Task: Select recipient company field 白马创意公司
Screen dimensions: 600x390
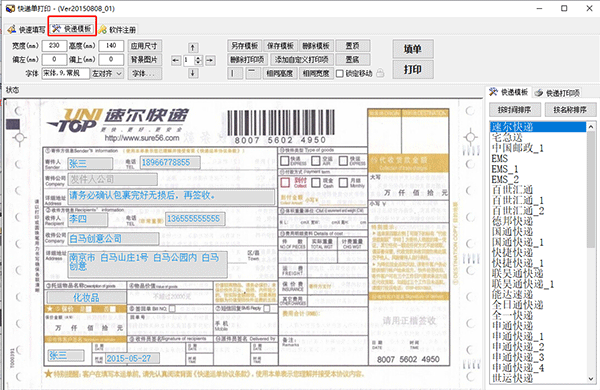Action: point(113,239)
